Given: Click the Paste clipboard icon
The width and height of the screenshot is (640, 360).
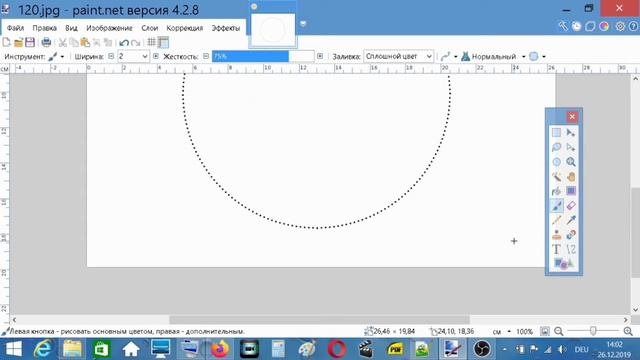Looking at the screenshot, I should (85, 42).
